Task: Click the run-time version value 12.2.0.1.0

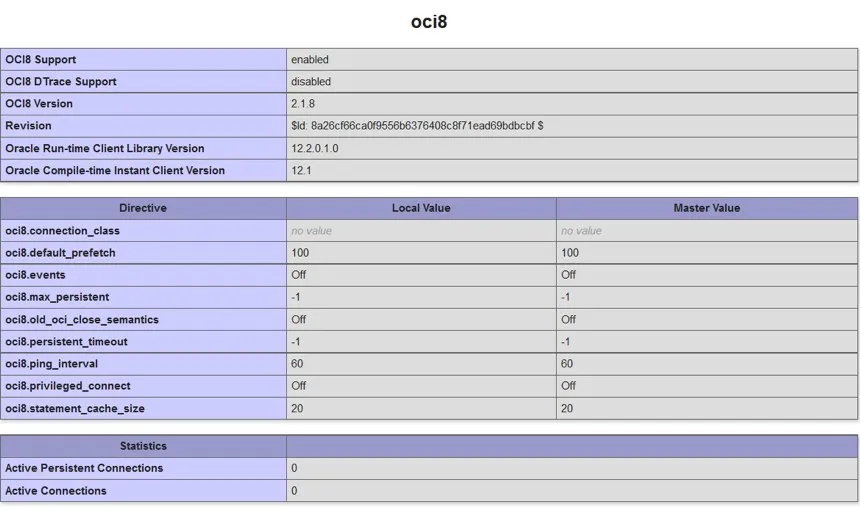Action: 315,148
